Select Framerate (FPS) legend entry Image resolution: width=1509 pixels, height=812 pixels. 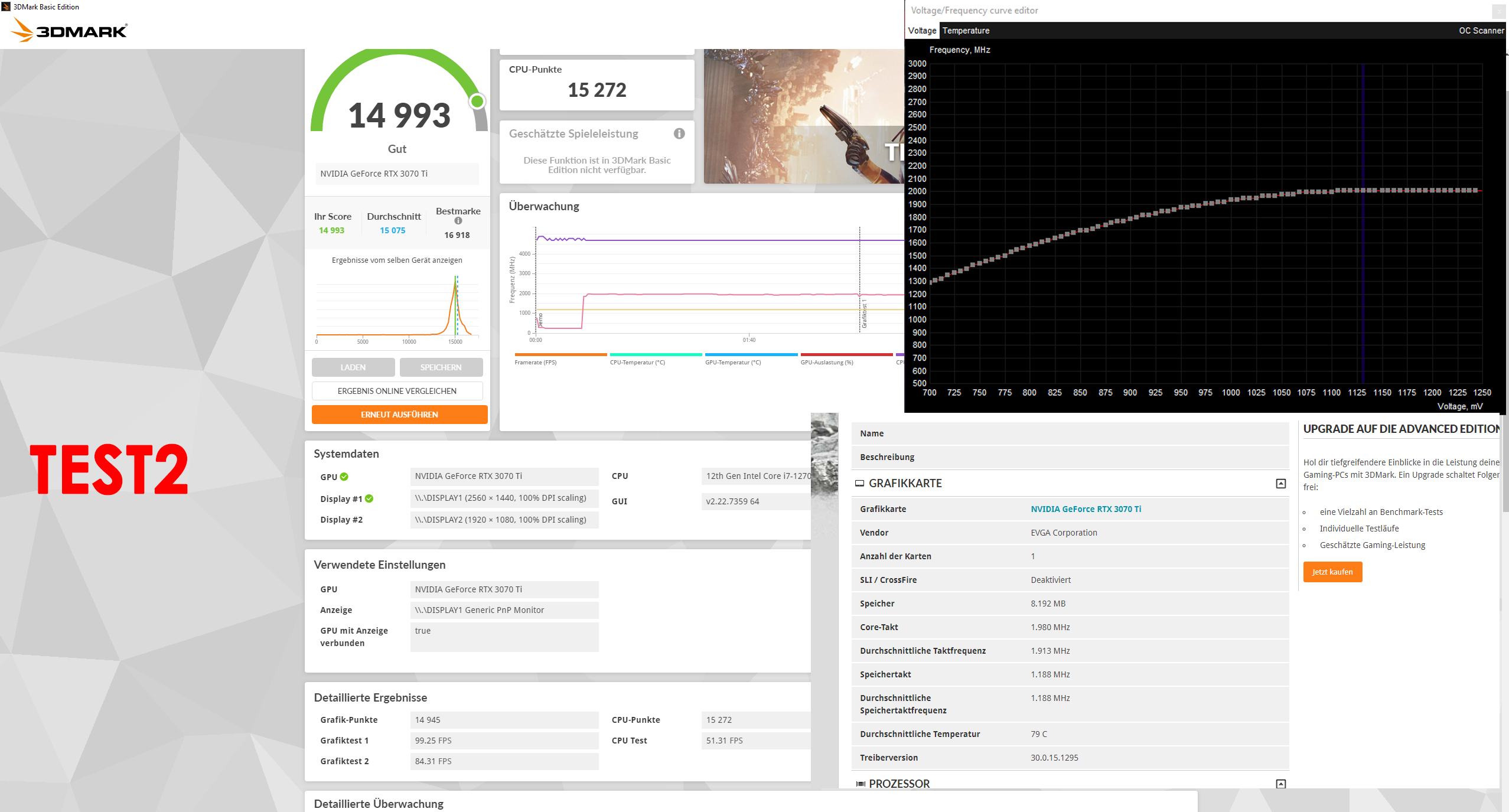560,358
